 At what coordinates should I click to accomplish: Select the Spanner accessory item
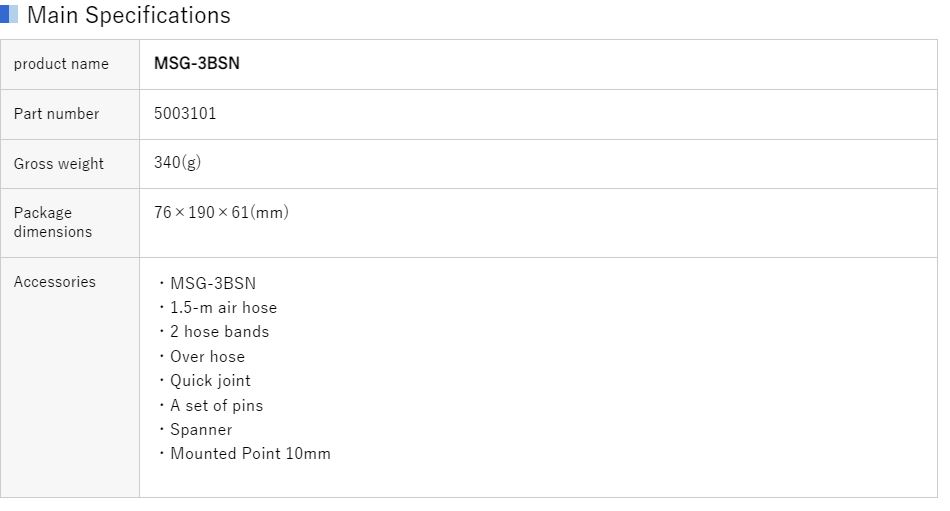pos(201,430)
